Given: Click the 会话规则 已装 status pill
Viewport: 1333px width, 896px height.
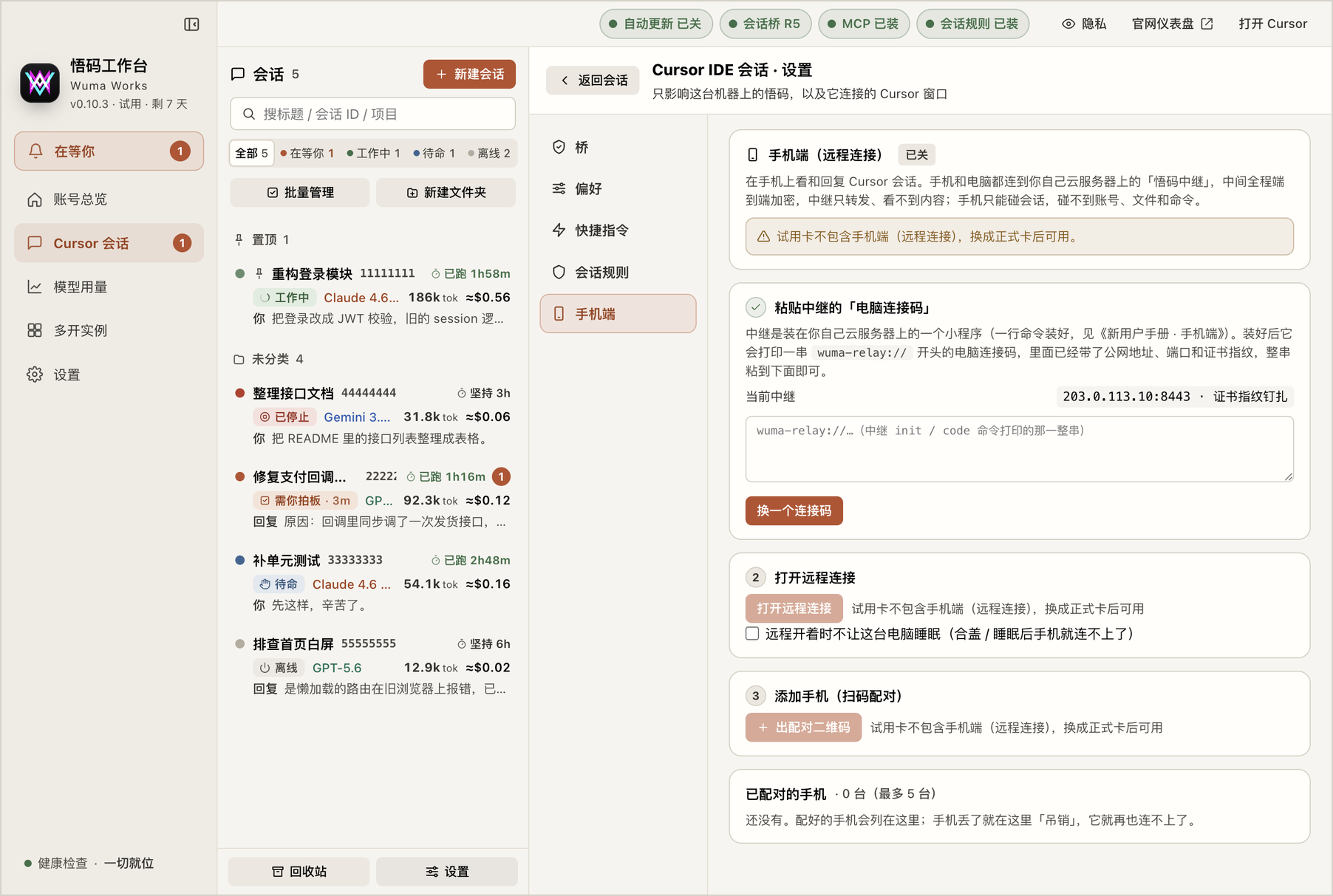Looking at the screenshot, I should tap(973, 24).
